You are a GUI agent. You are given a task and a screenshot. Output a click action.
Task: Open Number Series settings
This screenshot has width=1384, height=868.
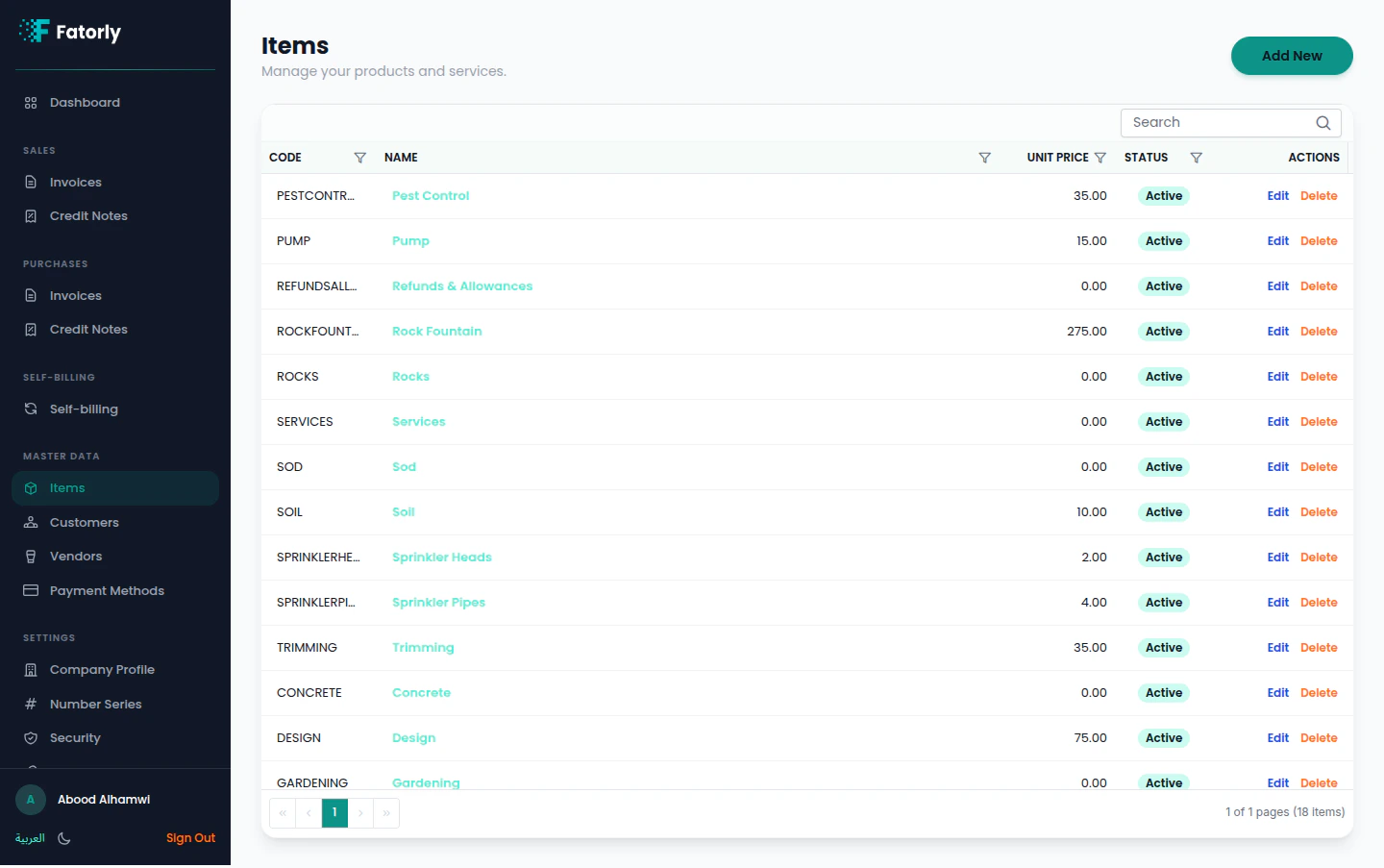tap(115, 705)
